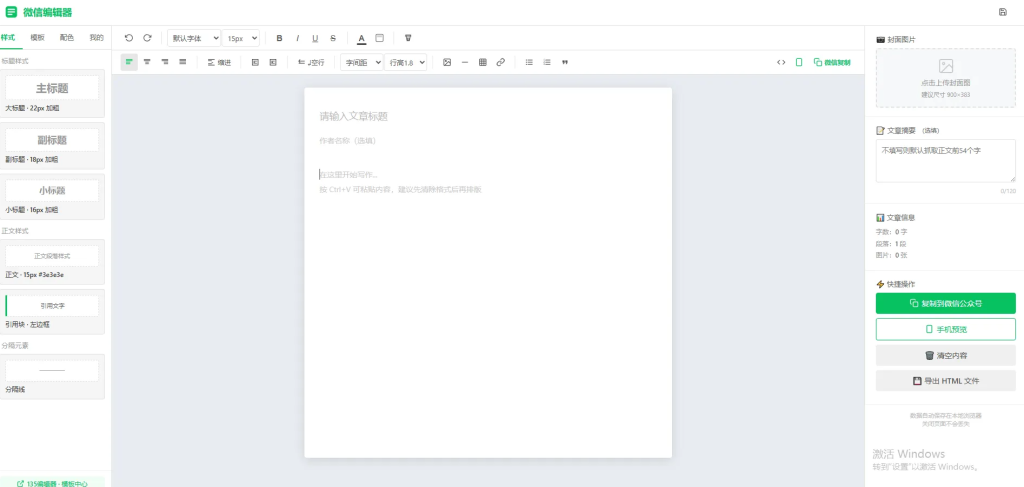Open the HTML source code view

tap(781, 62)
